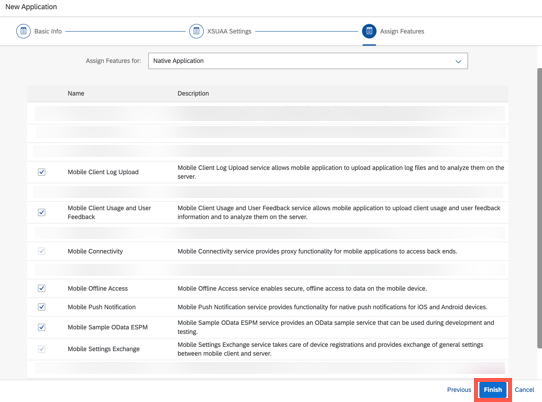Click the XSUAA Settings step icon

pos(196,31)
